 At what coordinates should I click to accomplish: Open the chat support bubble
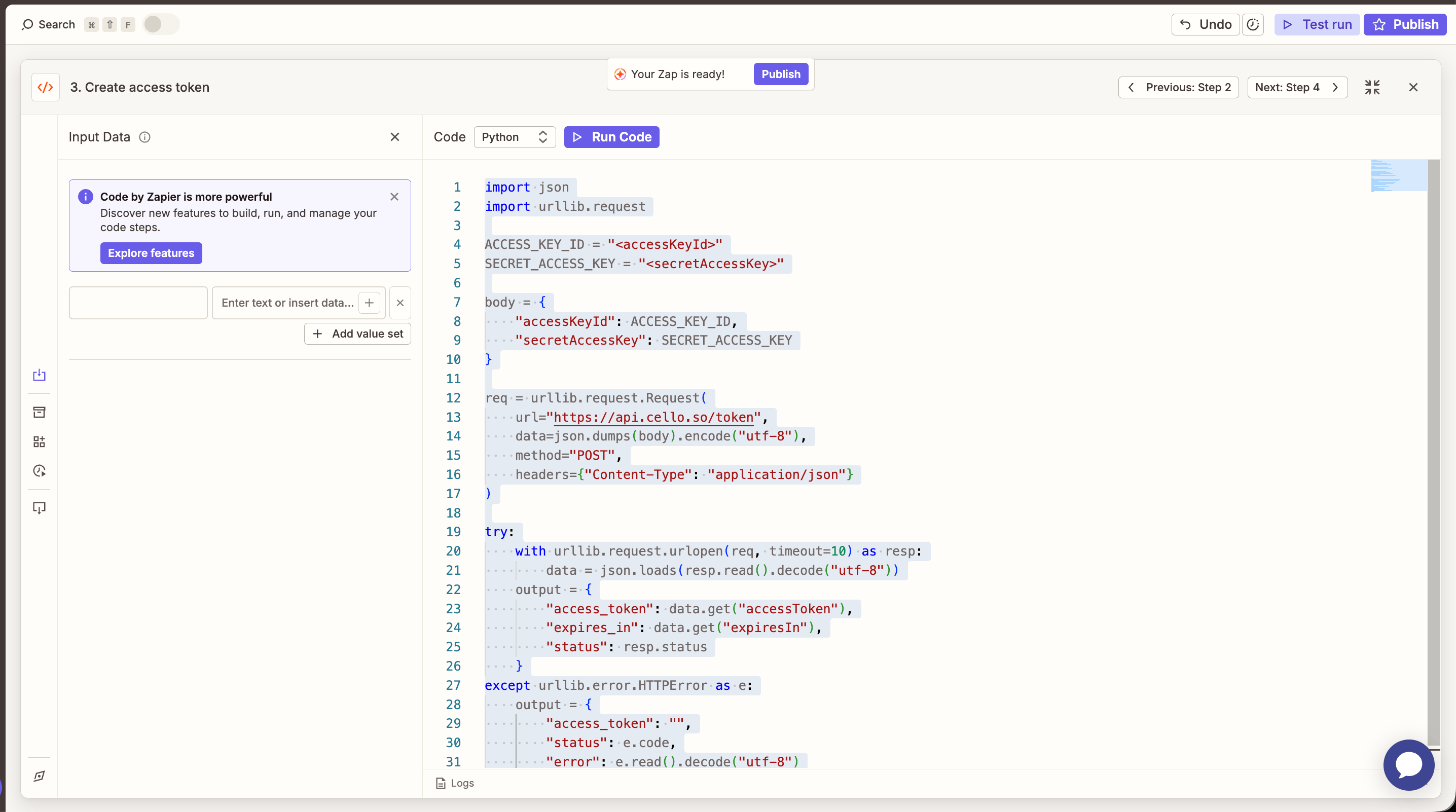click(x=1408, y=765)
